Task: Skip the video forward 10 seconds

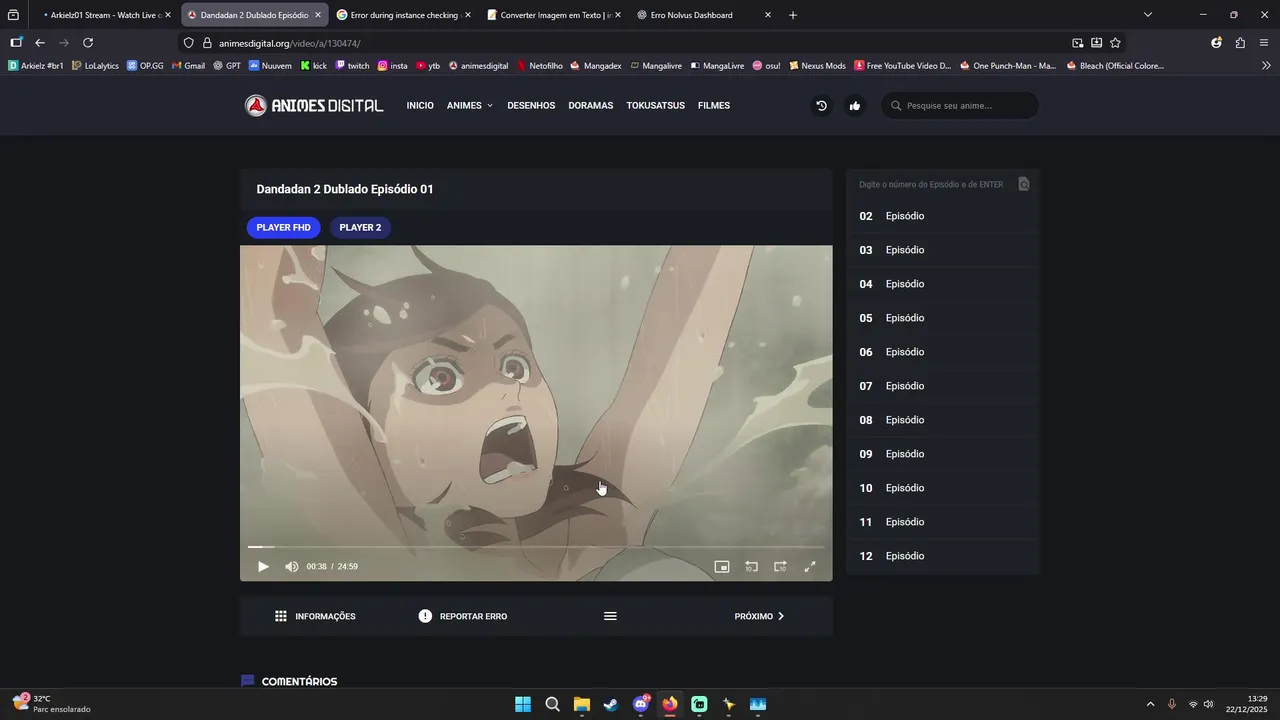Action: coord(780,567)
